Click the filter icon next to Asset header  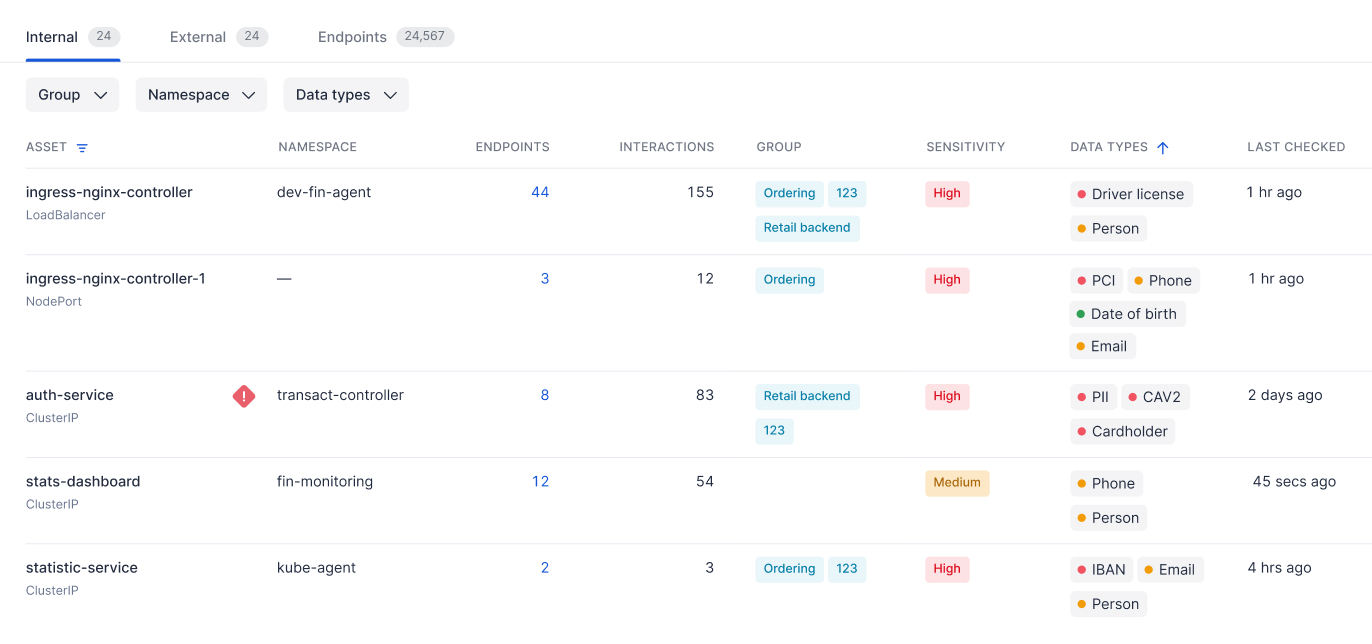coord(82,148)
